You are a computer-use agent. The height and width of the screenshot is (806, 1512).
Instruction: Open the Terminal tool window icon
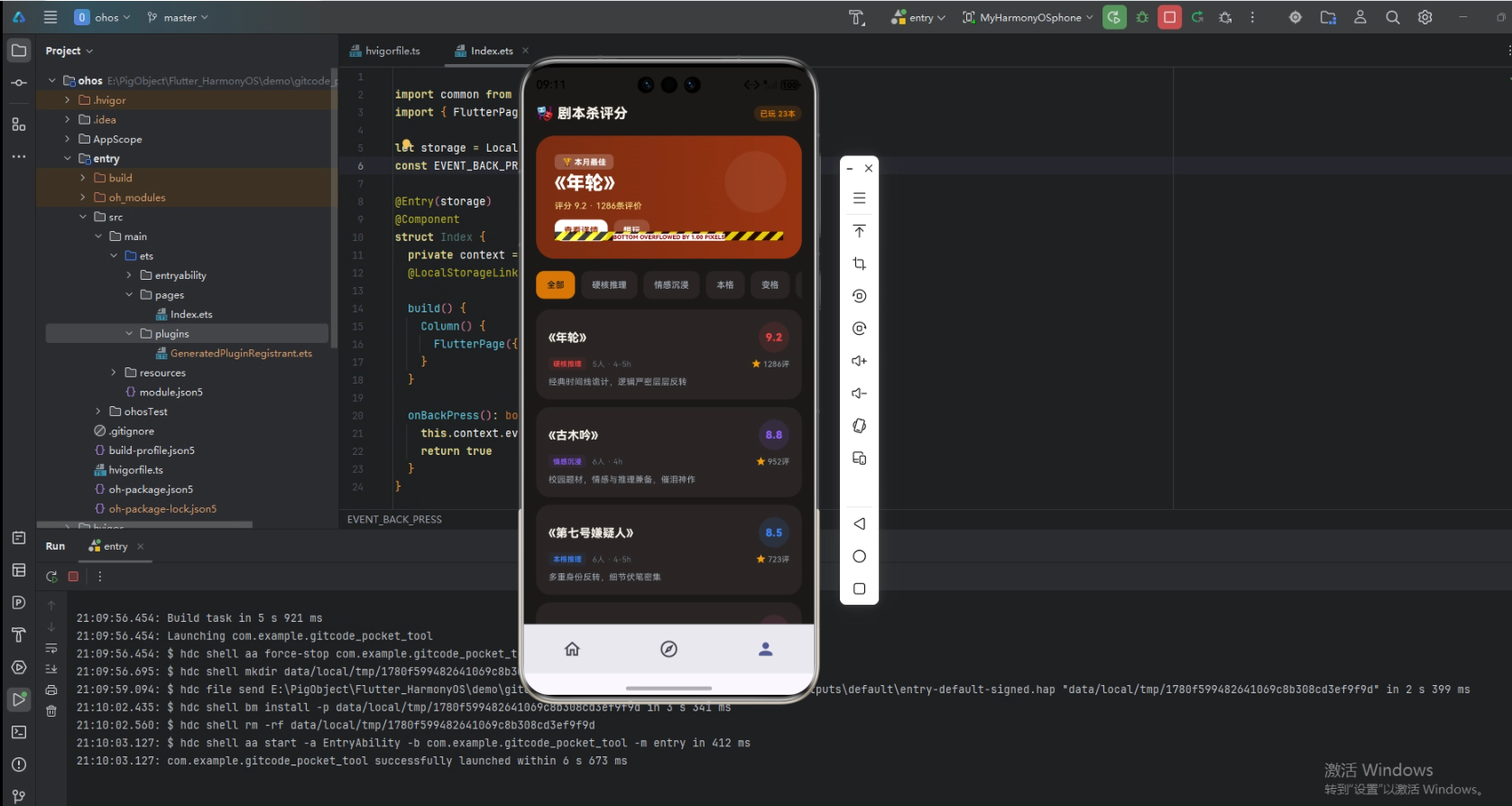(x=19, y=732)
